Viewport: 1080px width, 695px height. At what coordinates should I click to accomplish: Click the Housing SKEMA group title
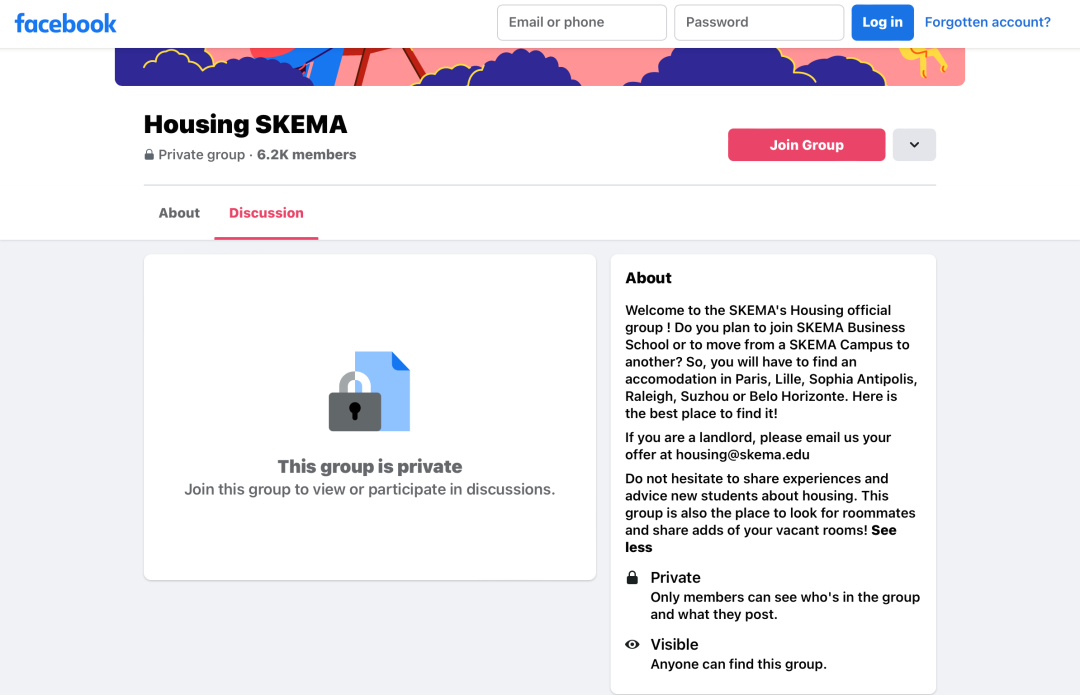[x=245, y=125]
